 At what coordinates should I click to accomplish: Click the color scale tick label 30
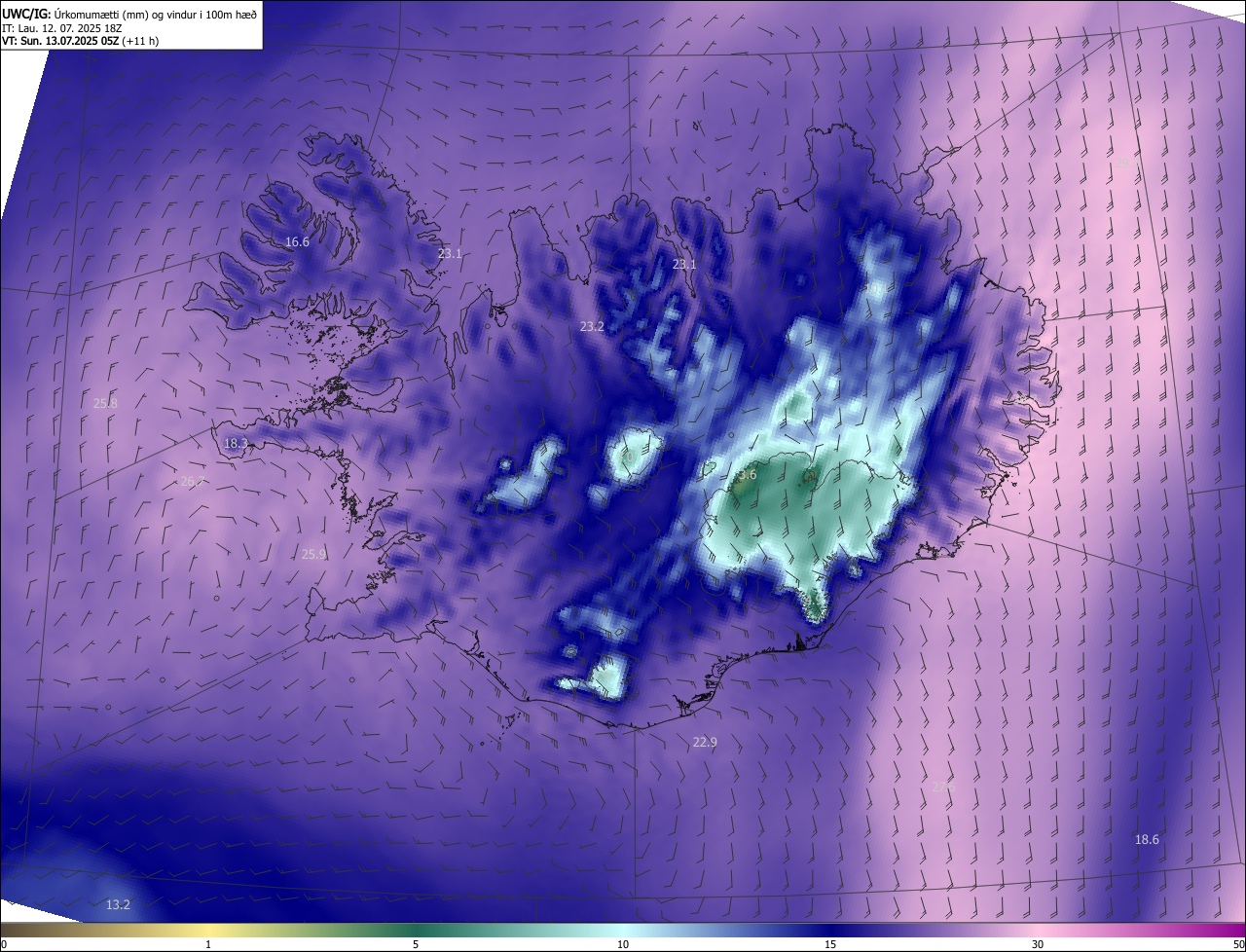[1038, 945]
